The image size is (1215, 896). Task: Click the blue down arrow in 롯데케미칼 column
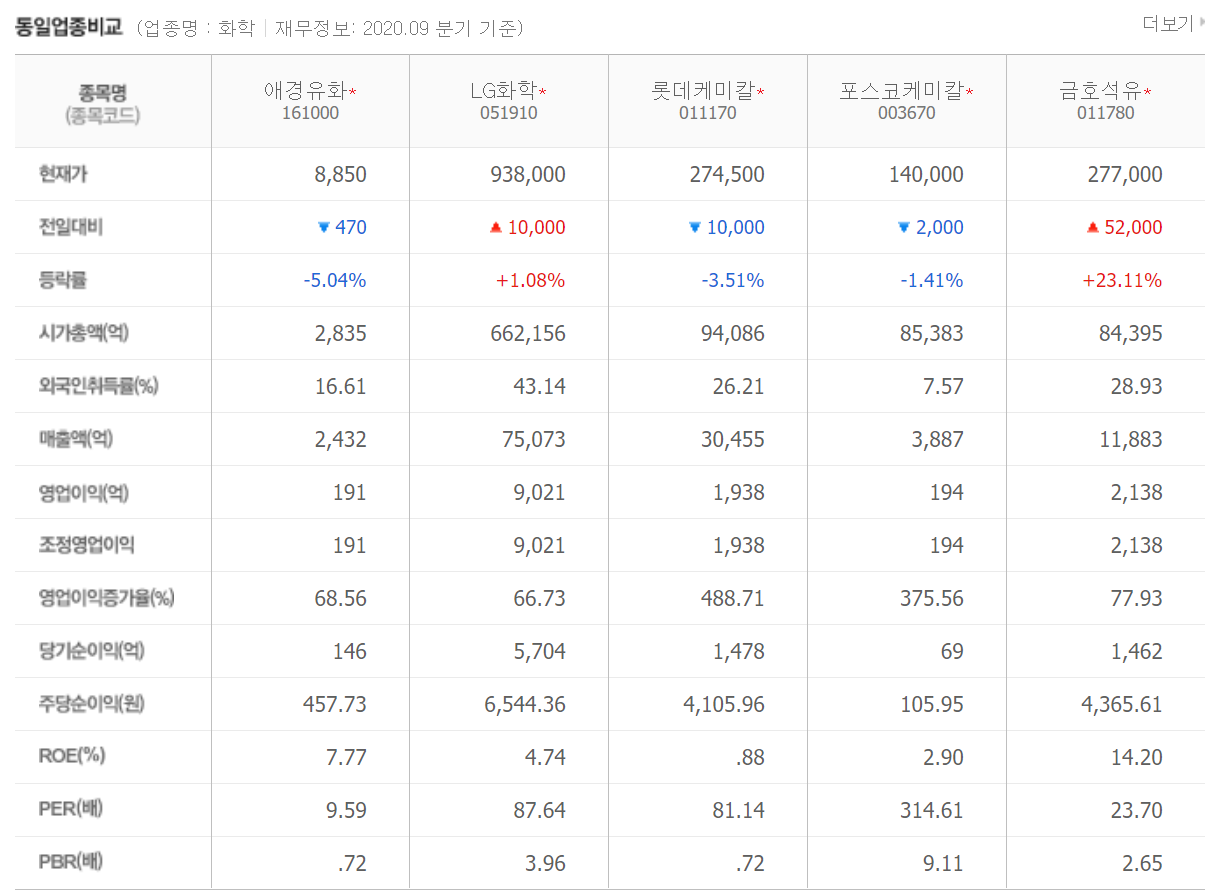(x=694, y=228)
